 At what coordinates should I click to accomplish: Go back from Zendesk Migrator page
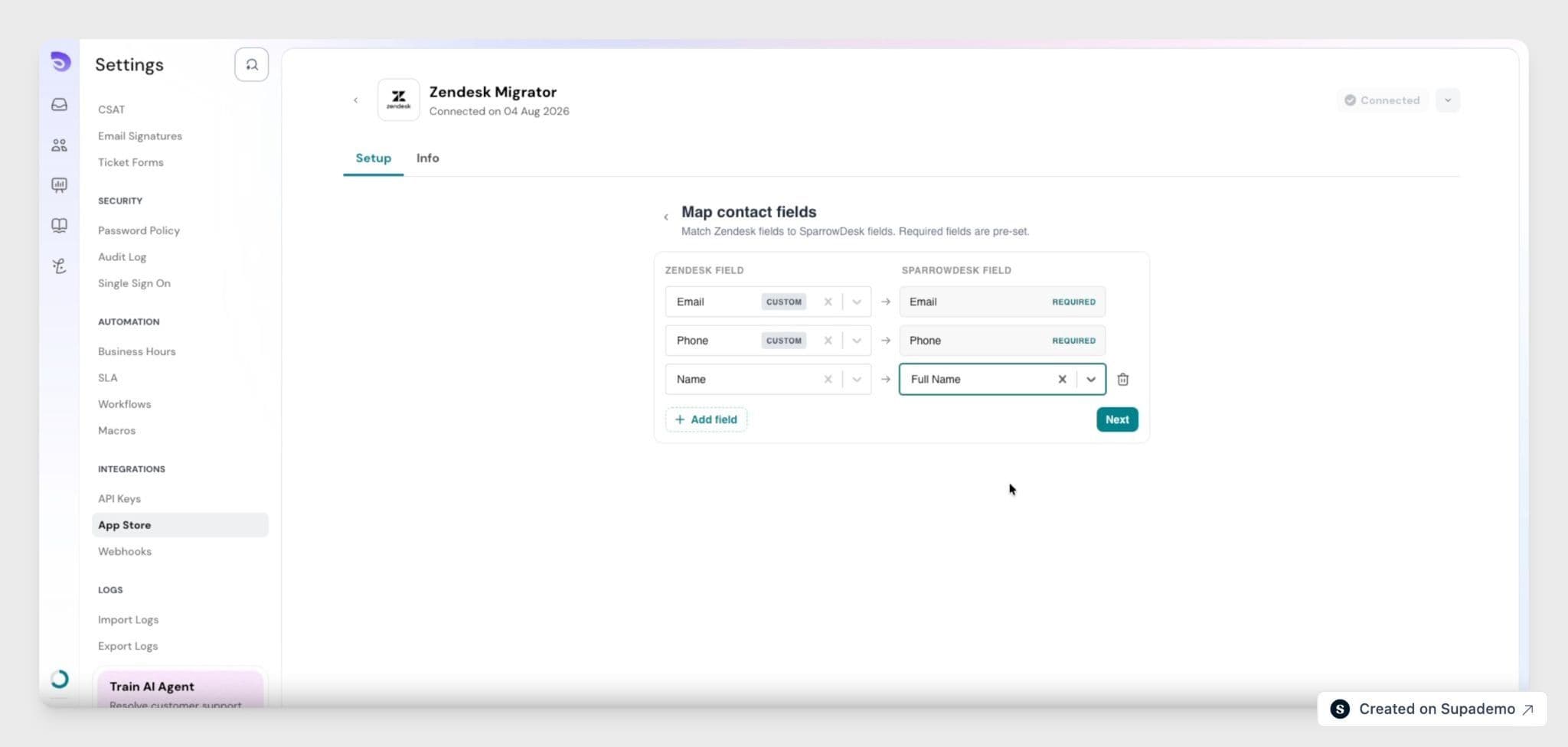355,100
